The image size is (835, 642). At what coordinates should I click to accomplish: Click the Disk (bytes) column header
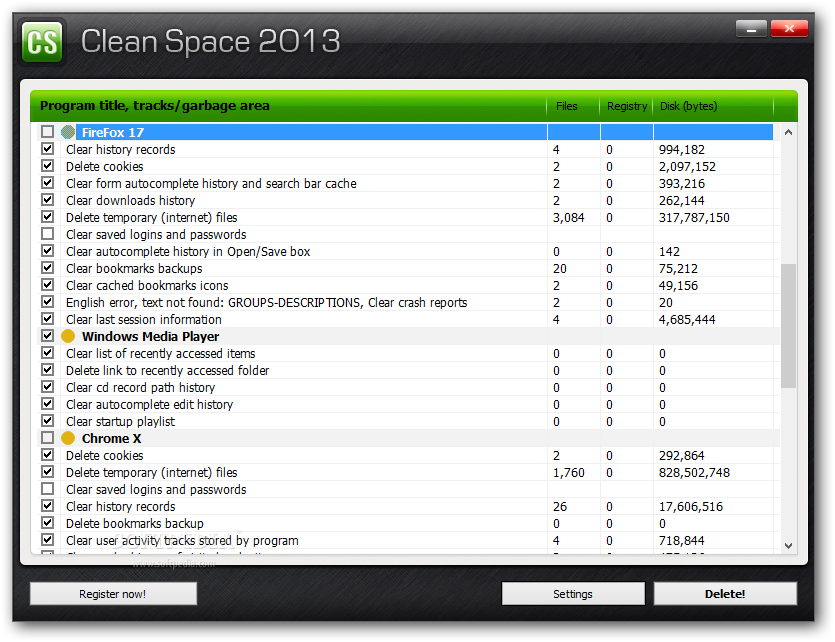[713, 106]
